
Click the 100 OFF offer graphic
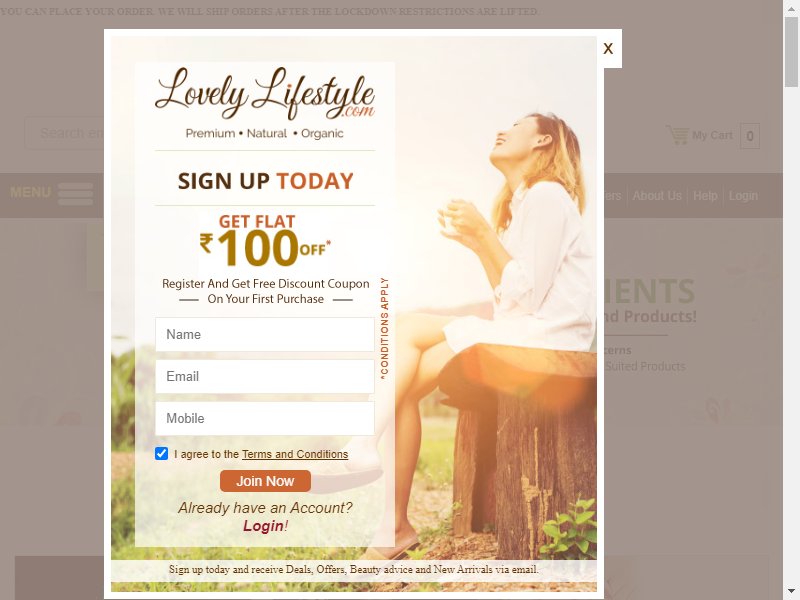coord(265,241)
